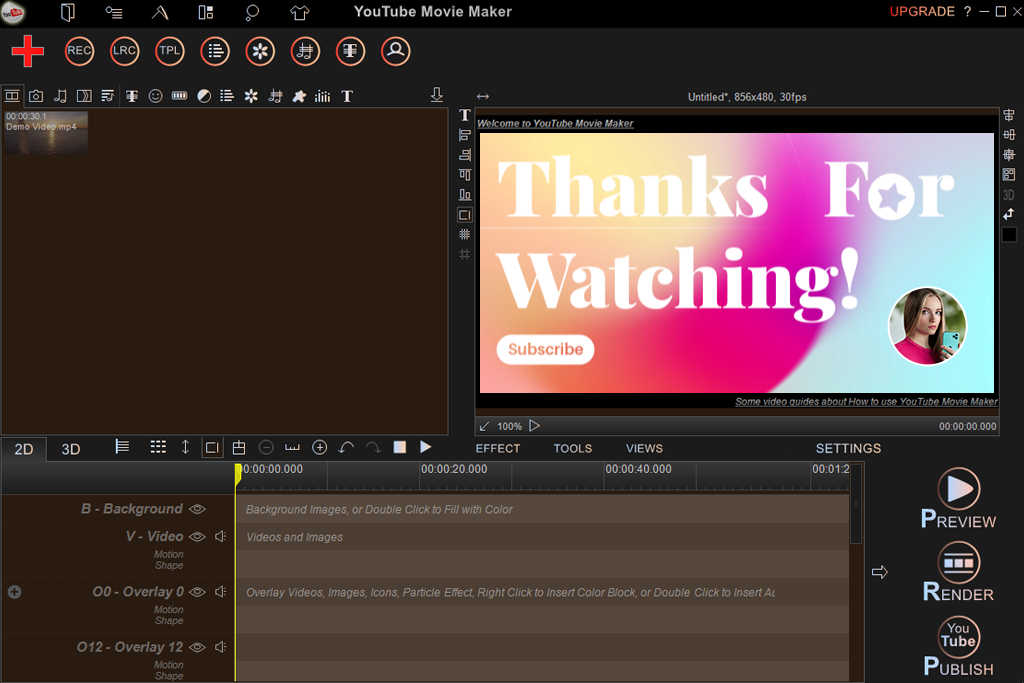This screenshot has height=683, width=1024.
Task: Toggle visibility of O0 - Overlay 0 track
Action: [197, 592]
